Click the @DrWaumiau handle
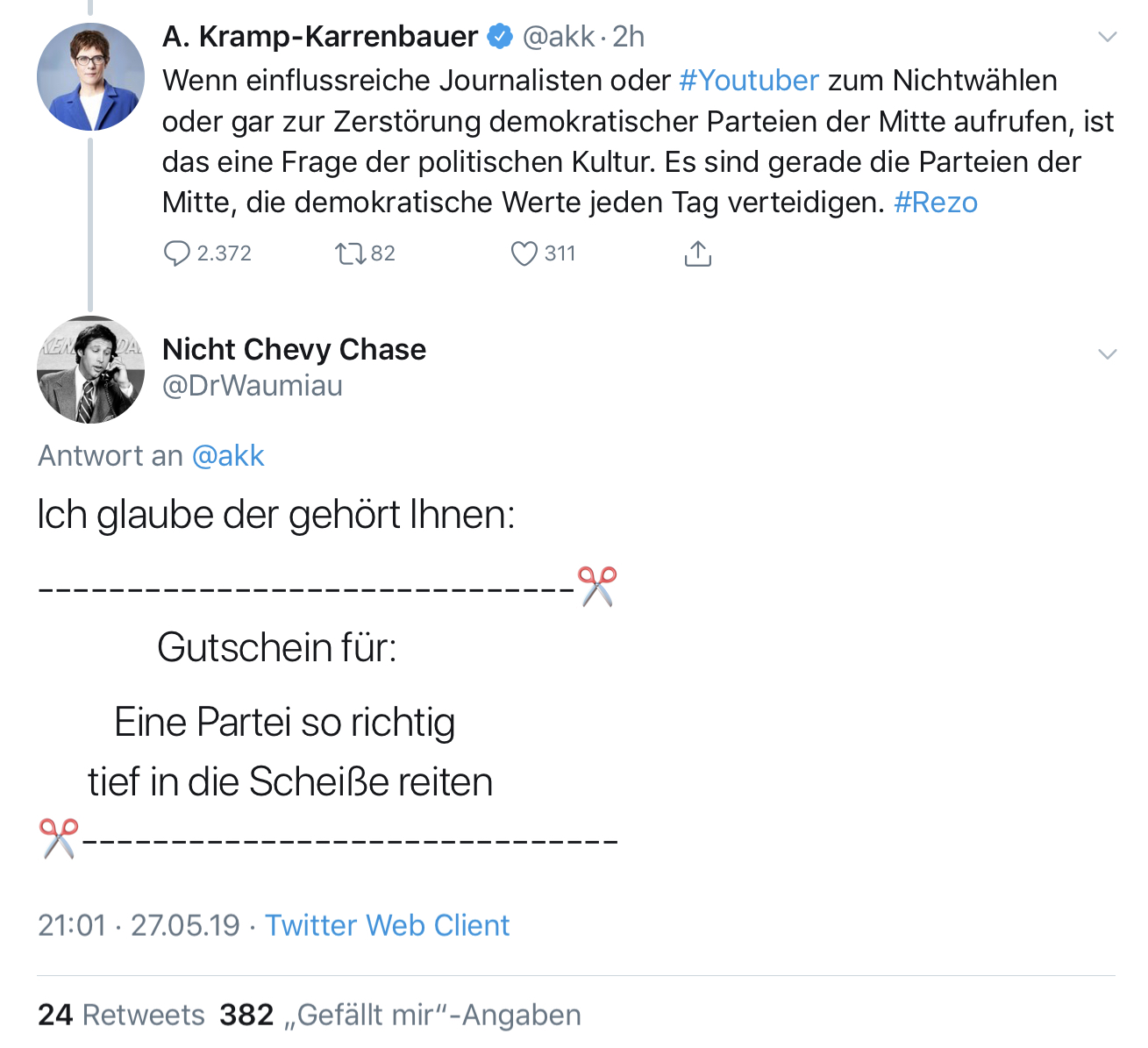The image size is (1148, 1048). coord(253,386)
